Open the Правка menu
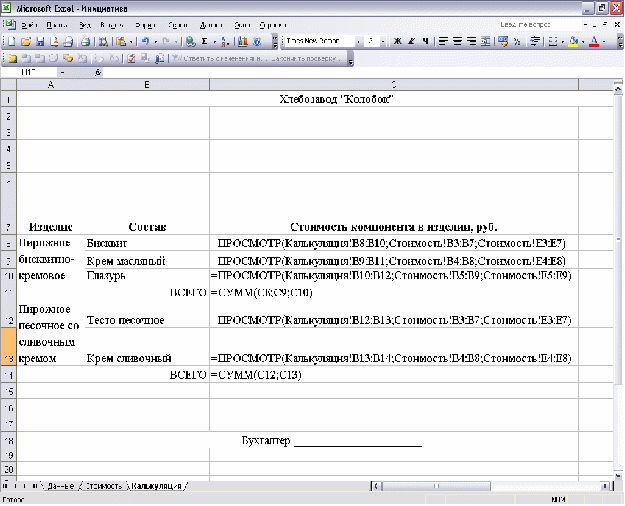Image resolution: width=625 pixels, height=506 pixels. pos(57,25)
